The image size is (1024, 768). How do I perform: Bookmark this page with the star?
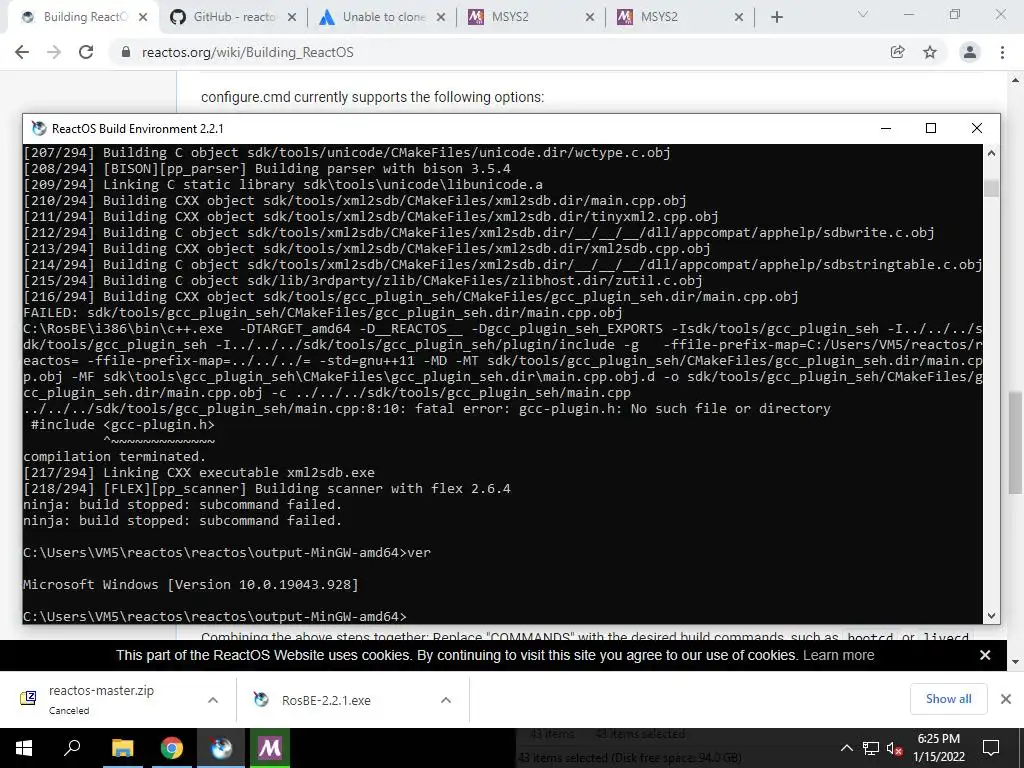[930, 52]
